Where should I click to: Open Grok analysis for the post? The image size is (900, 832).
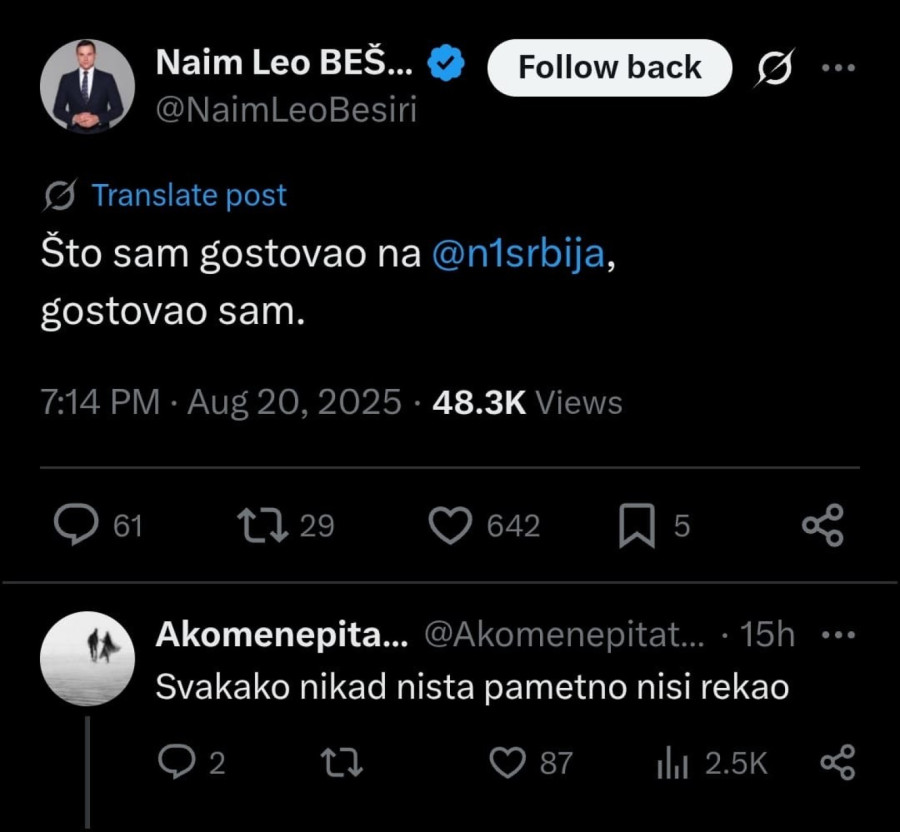point(772,67)
